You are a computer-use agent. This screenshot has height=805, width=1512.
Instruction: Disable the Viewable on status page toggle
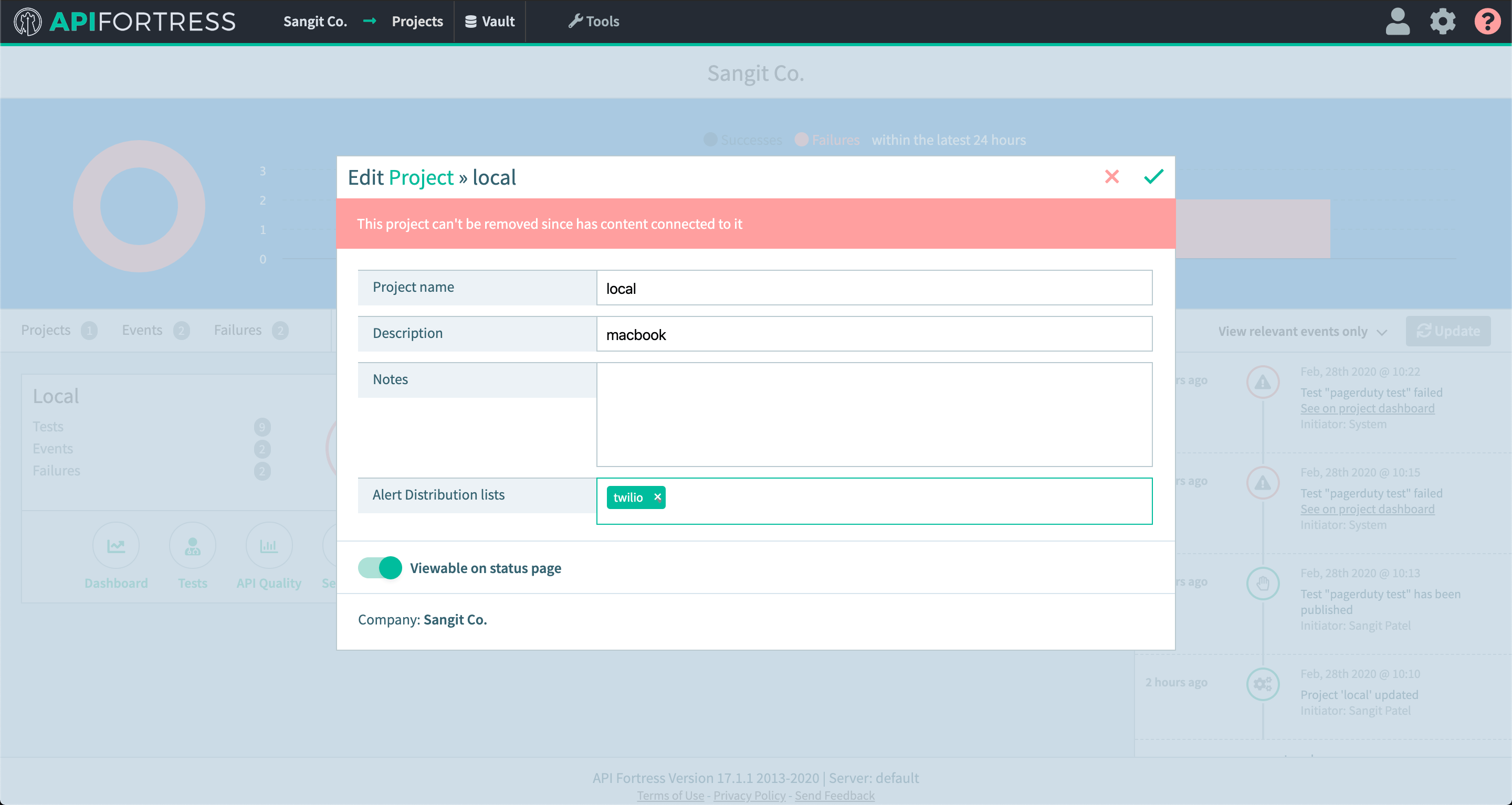point(379,568)
